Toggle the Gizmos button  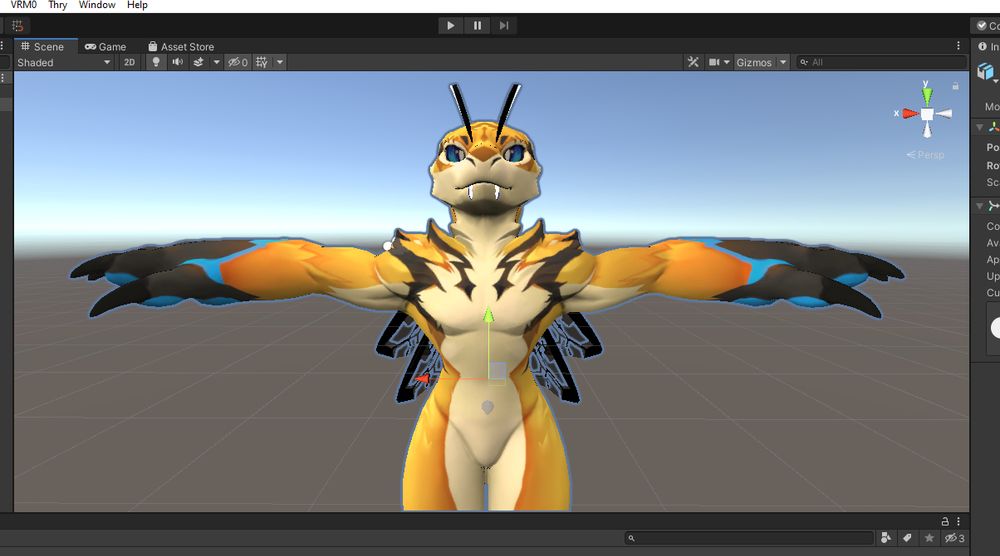click(x=754, y=62)
